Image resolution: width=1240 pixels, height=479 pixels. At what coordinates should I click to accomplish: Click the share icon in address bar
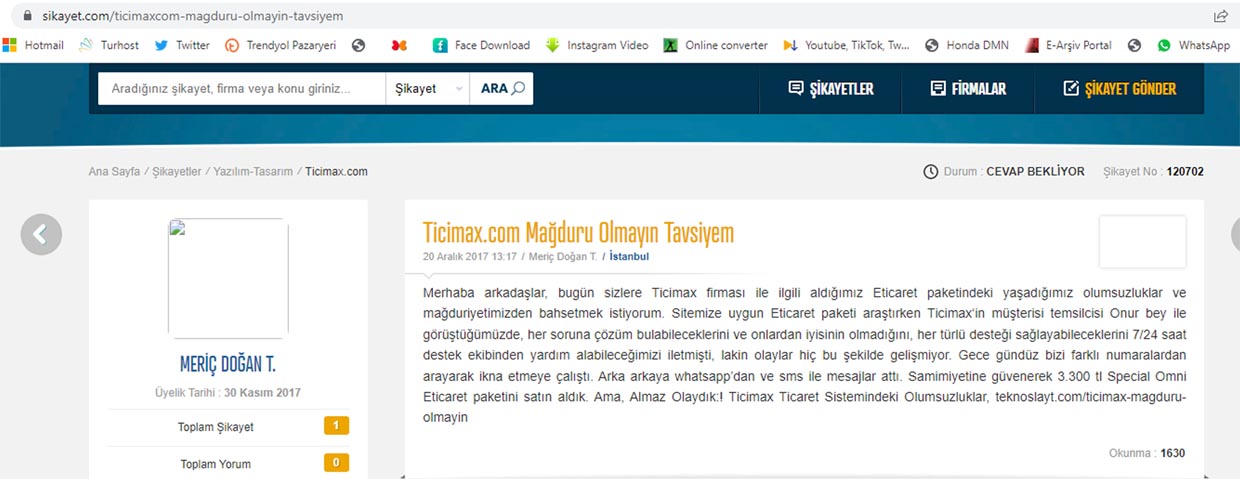tap(1220, 15)
